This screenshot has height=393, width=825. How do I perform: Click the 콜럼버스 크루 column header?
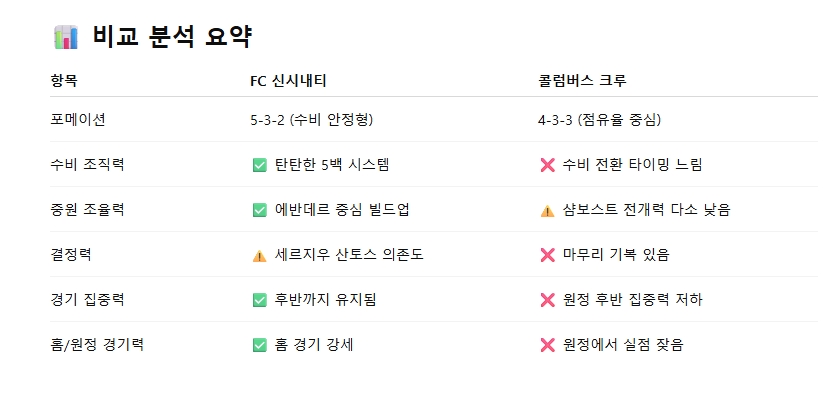[582, 81]
